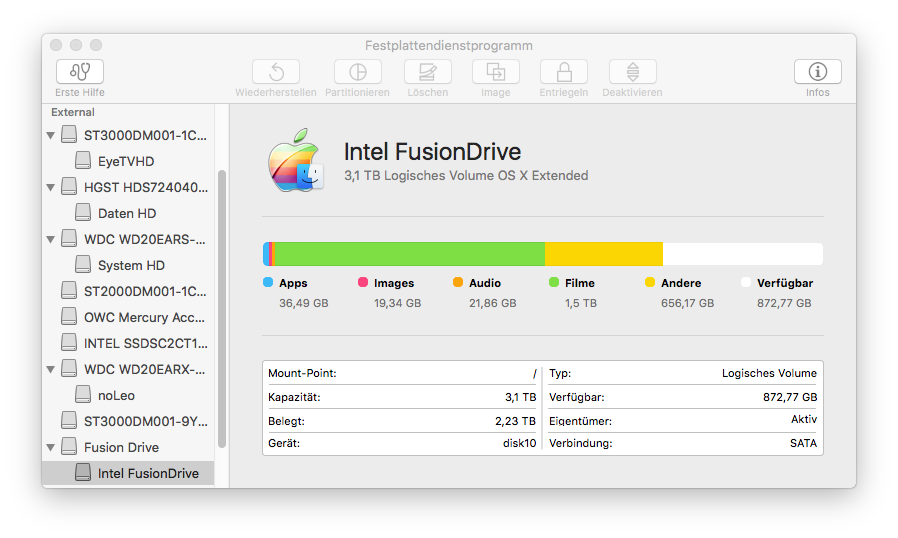Click the blue Apps legend dot
This screenshot has width=898, height=538.
[268, 282]
